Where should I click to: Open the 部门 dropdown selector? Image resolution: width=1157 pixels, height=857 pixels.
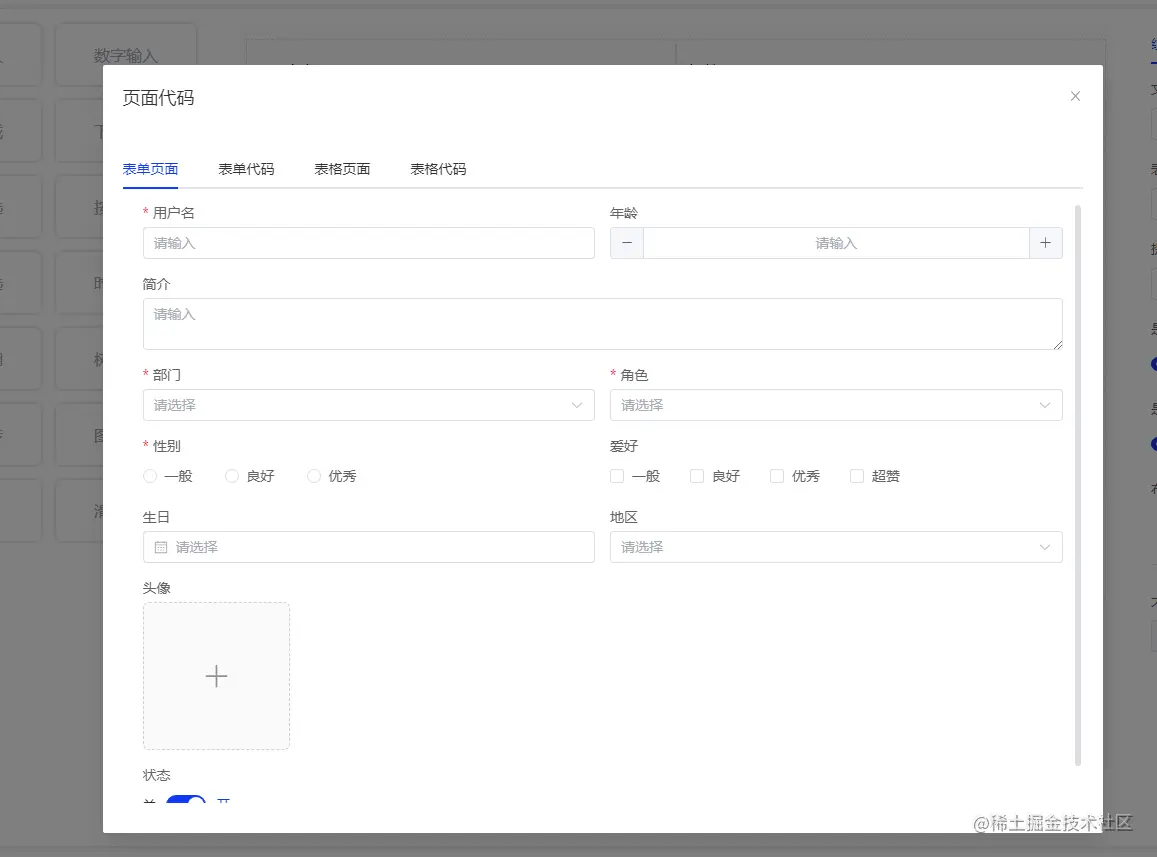pyautogui.click(x=368, y=405)
